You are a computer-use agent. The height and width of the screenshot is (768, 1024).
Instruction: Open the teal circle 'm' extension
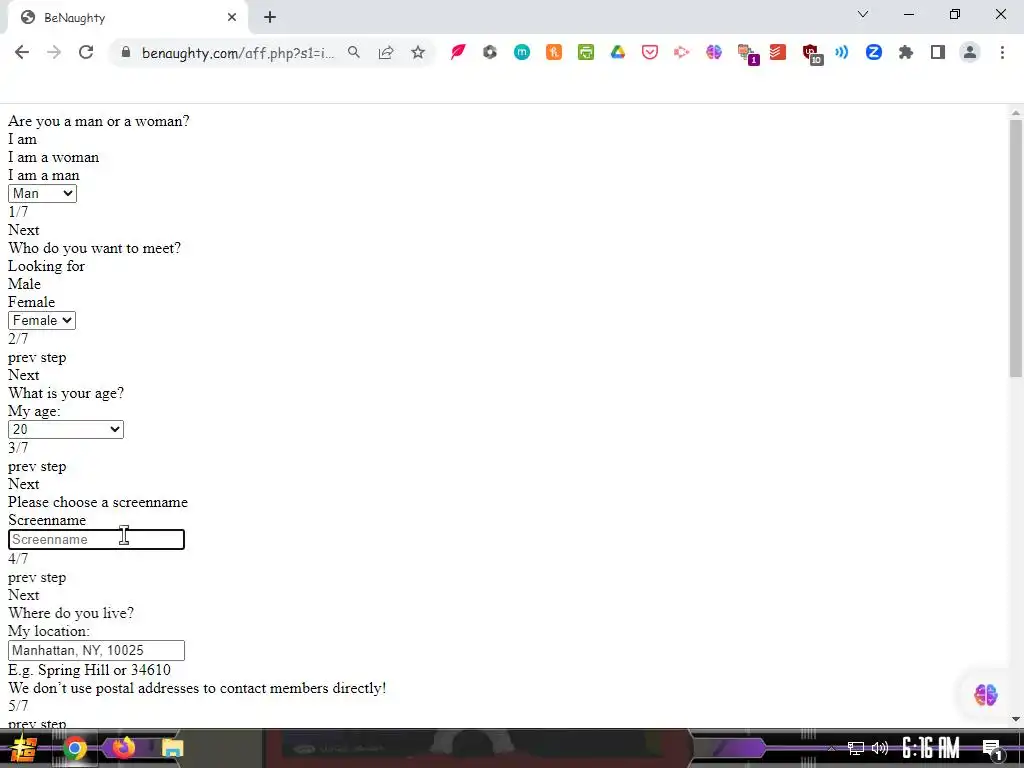coord(522,52)
